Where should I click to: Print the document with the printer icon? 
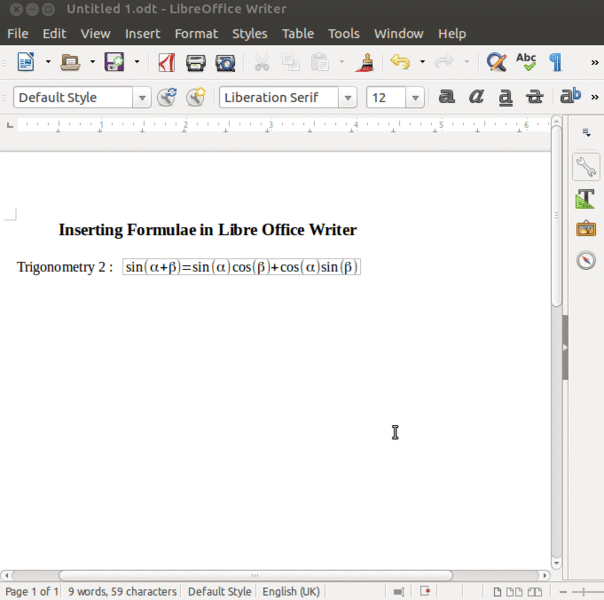[196, 62]
